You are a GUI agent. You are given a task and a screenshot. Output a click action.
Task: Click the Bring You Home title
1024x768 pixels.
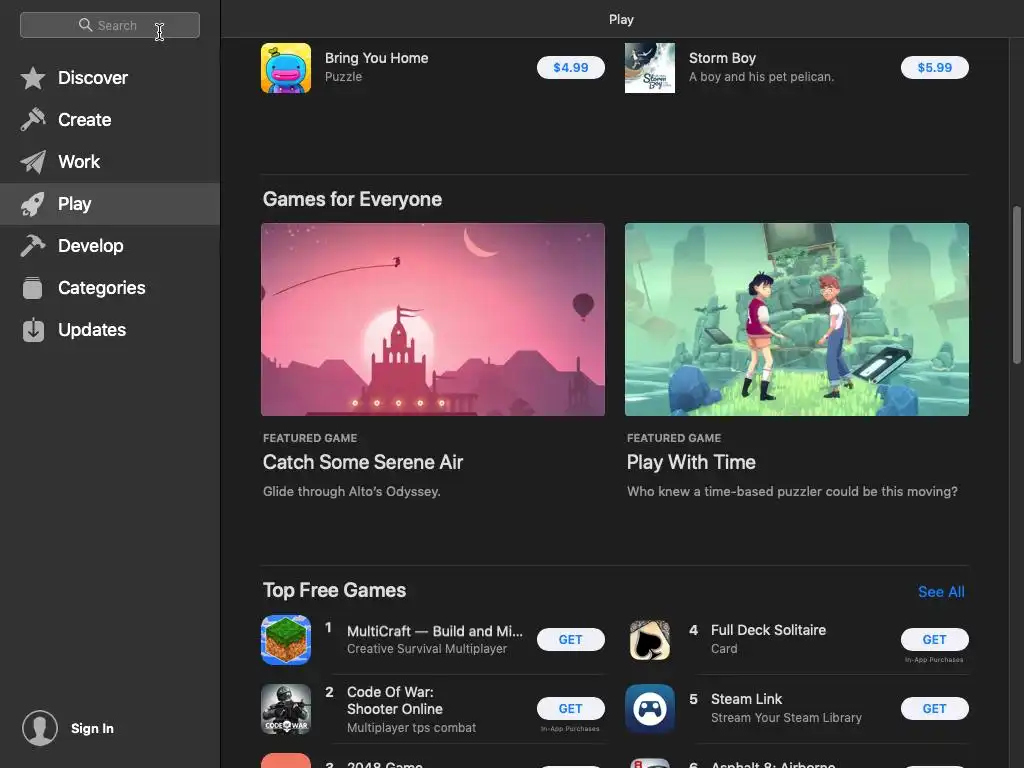(377, 58)
